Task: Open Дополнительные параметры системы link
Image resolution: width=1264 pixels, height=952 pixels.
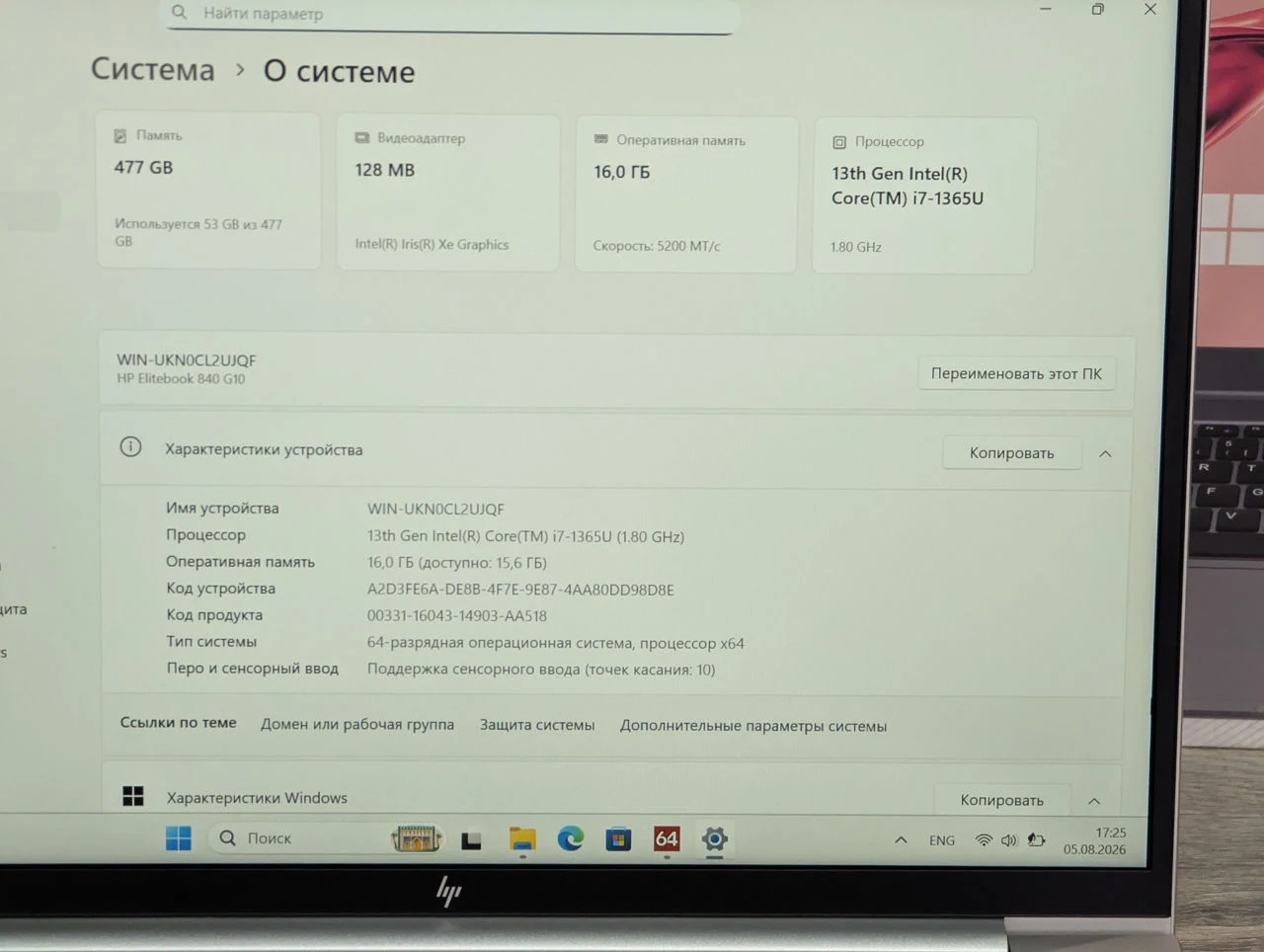Action: [x=753, y=726]
